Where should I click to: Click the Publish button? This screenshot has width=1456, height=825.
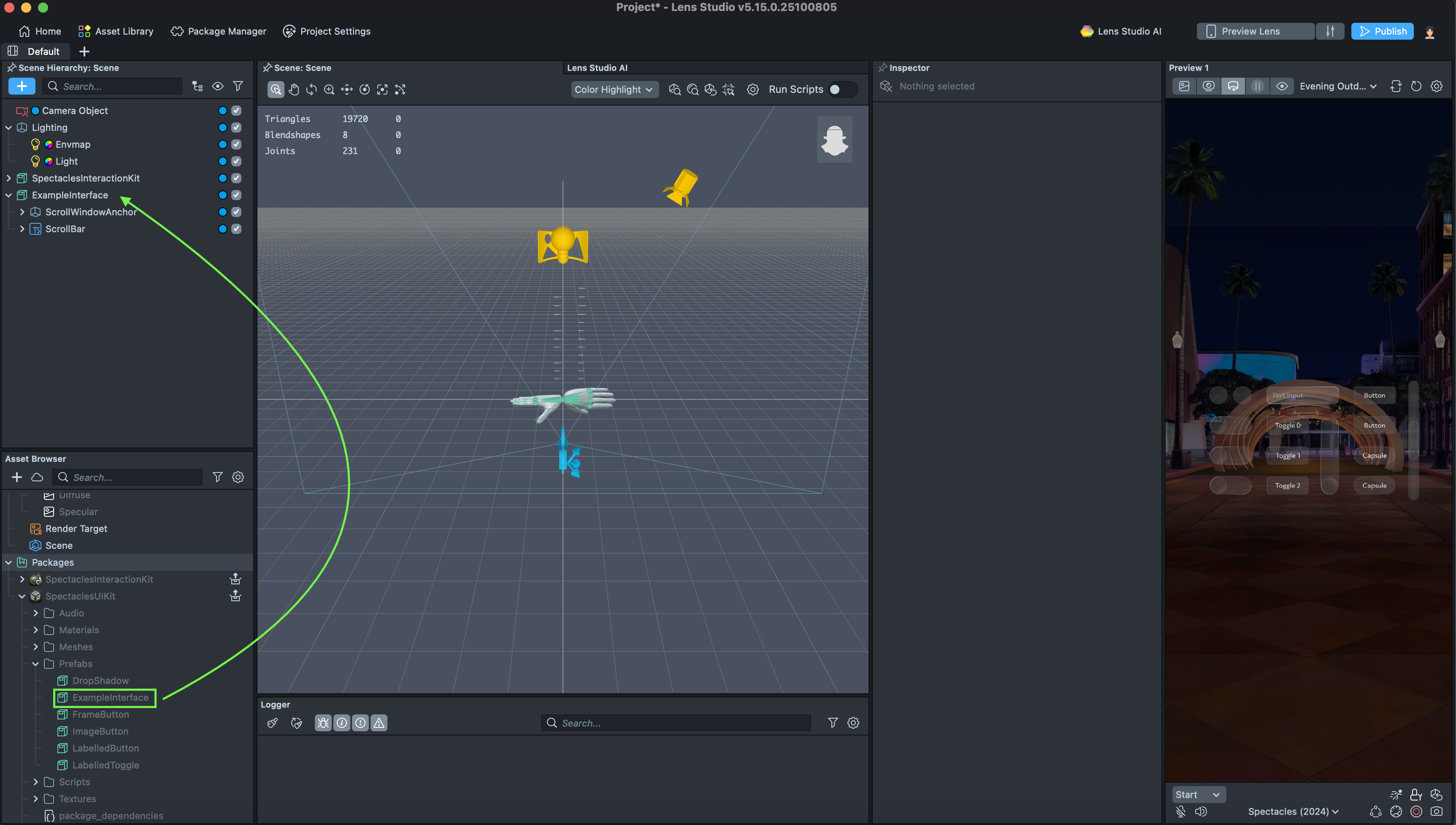point(1382,31)
